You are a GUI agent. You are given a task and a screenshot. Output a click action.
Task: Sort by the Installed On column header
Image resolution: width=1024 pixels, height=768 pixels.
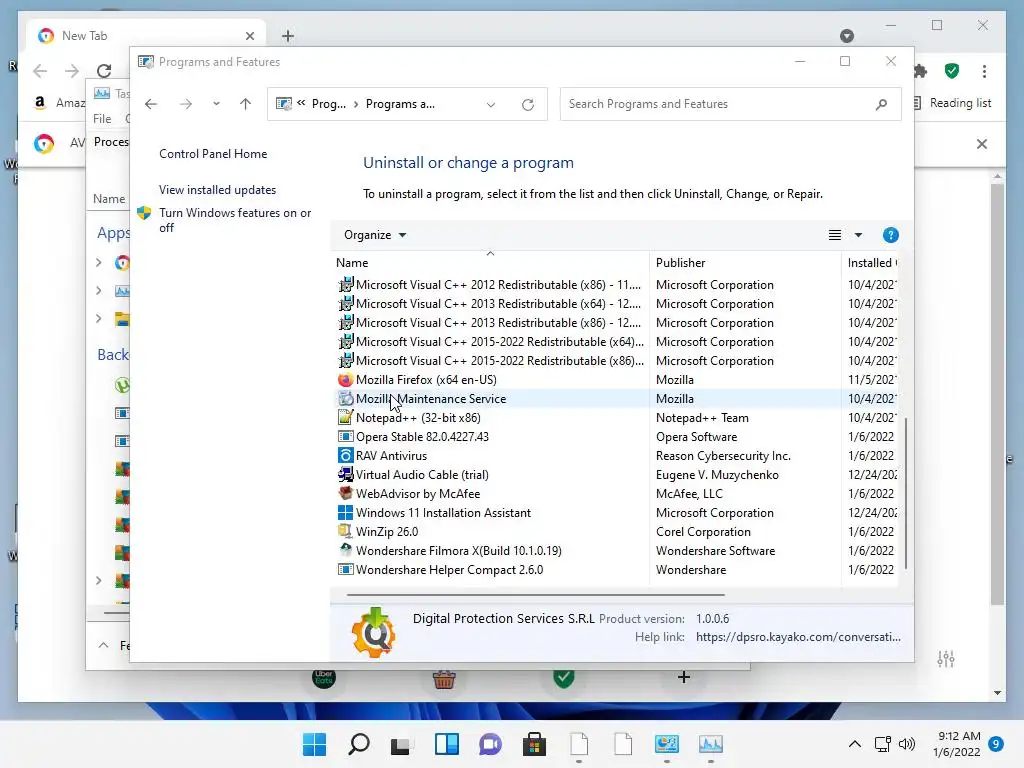pyautogui.click(x=870, y=263)
